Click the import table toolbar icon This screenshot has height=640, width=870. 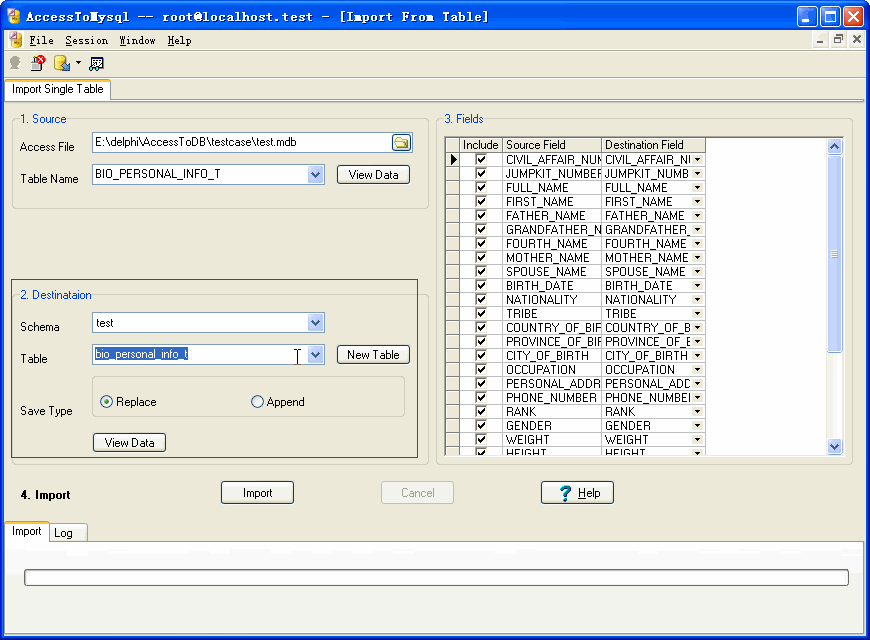[x=62, y=63]
